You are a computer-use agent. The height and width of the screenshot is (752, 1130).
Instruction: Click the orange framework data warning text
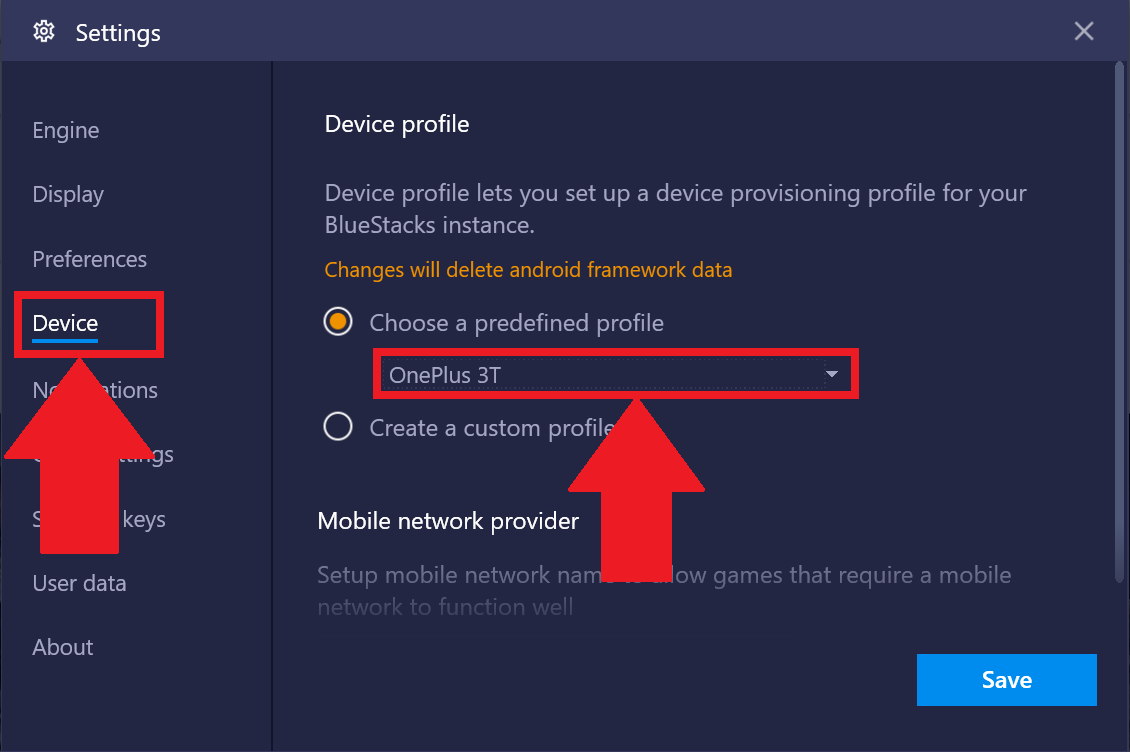(528, 270)
